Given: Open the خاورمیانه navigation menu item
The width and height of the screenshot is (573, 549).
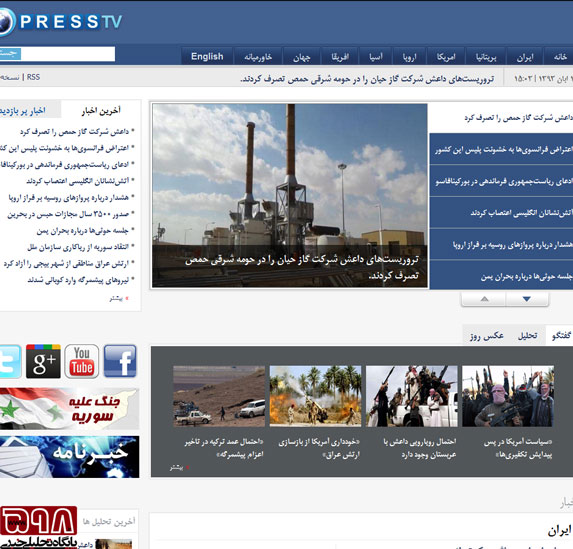Looking at the screenshot, I should point(258,57).
